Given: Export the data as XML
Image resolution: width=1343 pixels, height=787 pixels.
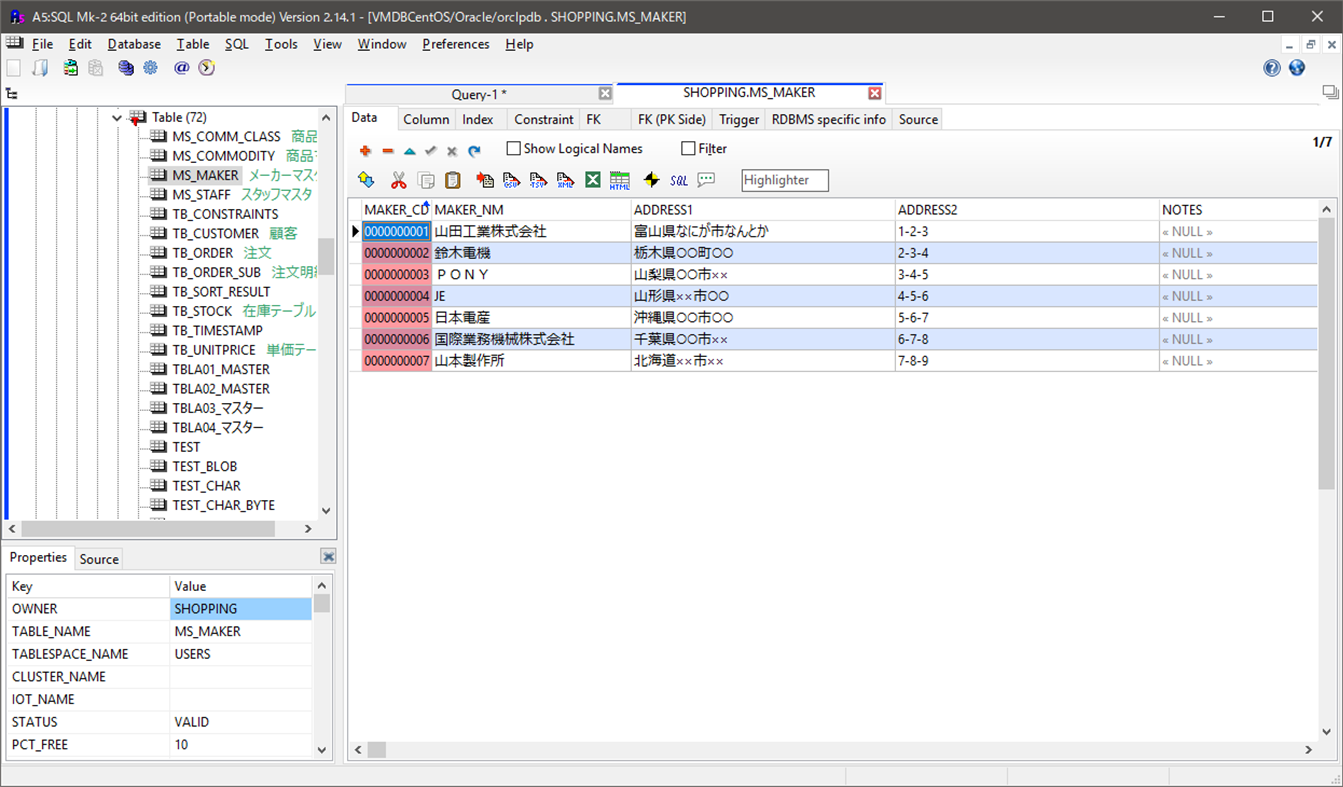Looking at the screenshot, I should coord(566,180).
